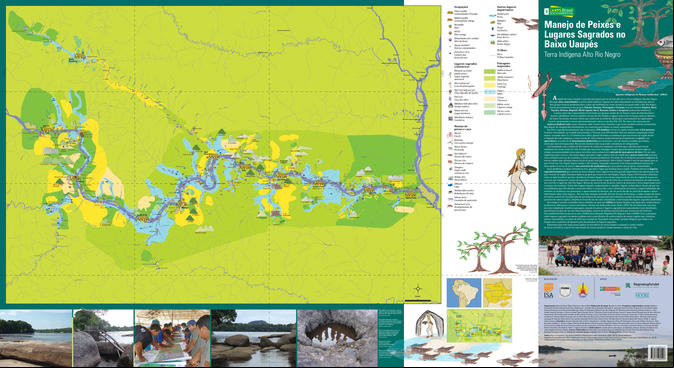The image size is (674, 368).
Task: Click the gray fish drawing in title corner
Action: [x=665, y=41]
